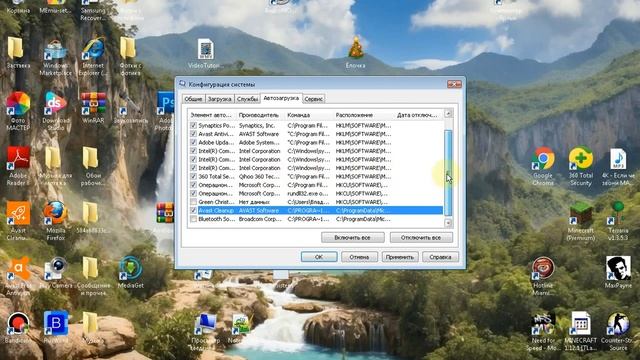Open the Сервис tab
This screenshot has height=360, width=640.
coord(313,99)
